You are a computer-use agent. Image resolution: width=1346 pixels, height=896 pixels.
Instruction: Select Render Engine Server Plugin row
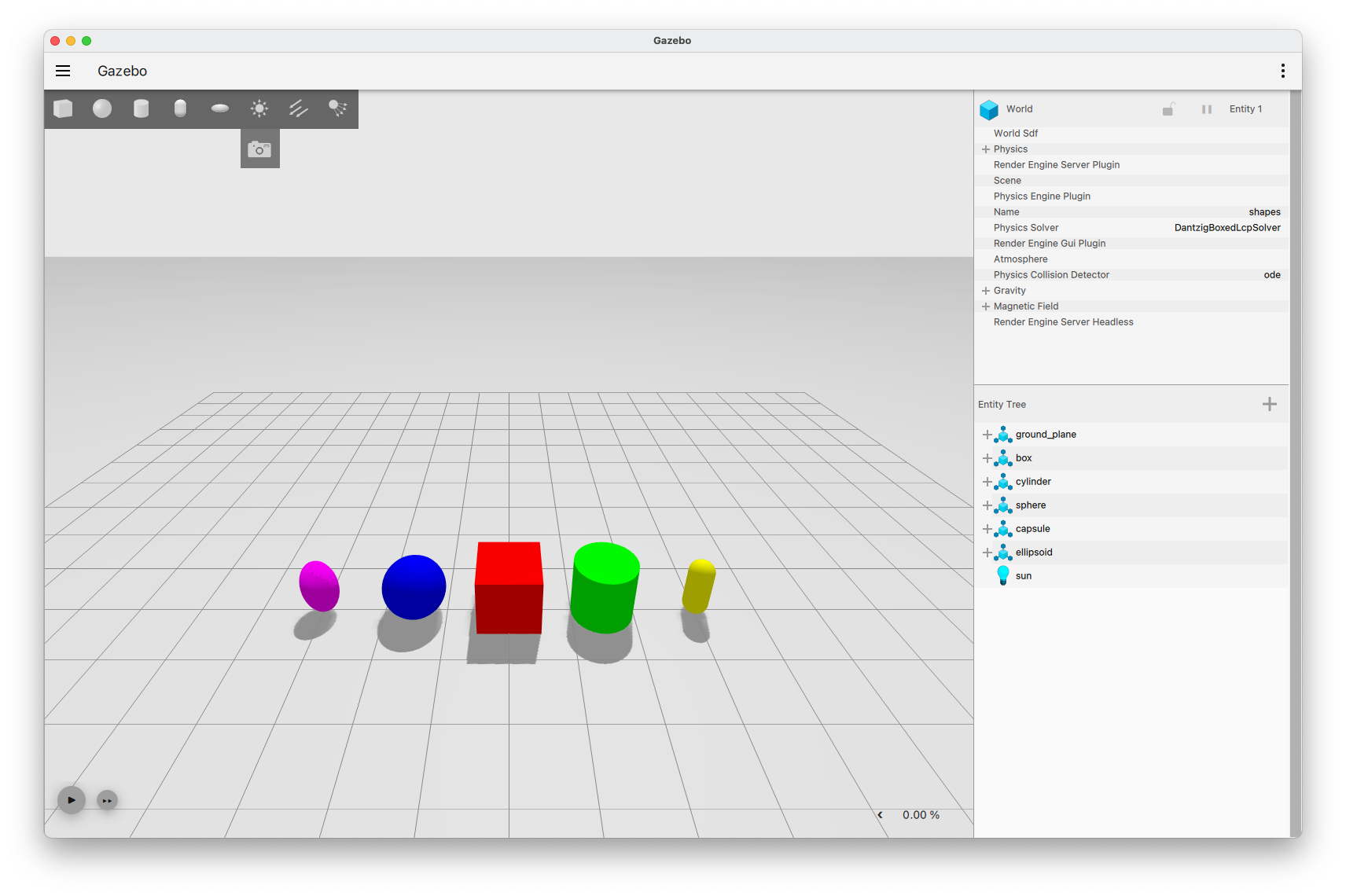pyautogui.click(x=1131, y=165)
